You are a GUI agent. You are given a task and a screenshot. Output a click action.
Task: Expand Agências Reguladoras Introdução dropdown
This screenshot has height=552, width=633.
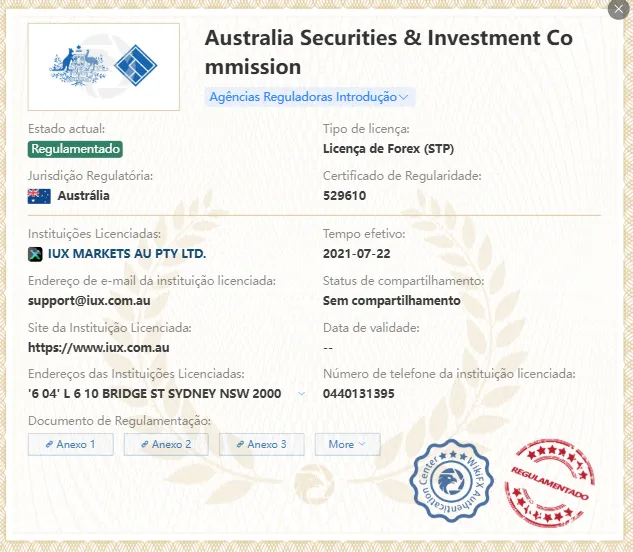pyautogui.click(x=310, y=97)
